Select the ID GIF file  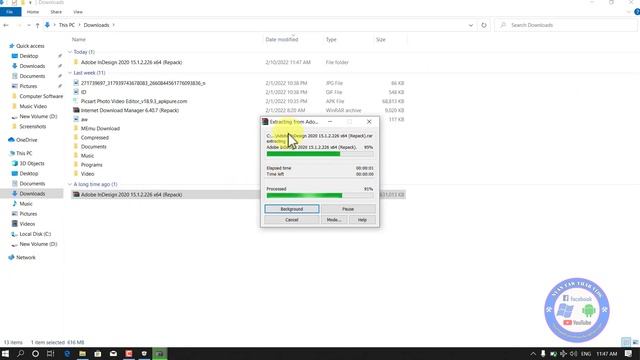[x=84, y=92]
